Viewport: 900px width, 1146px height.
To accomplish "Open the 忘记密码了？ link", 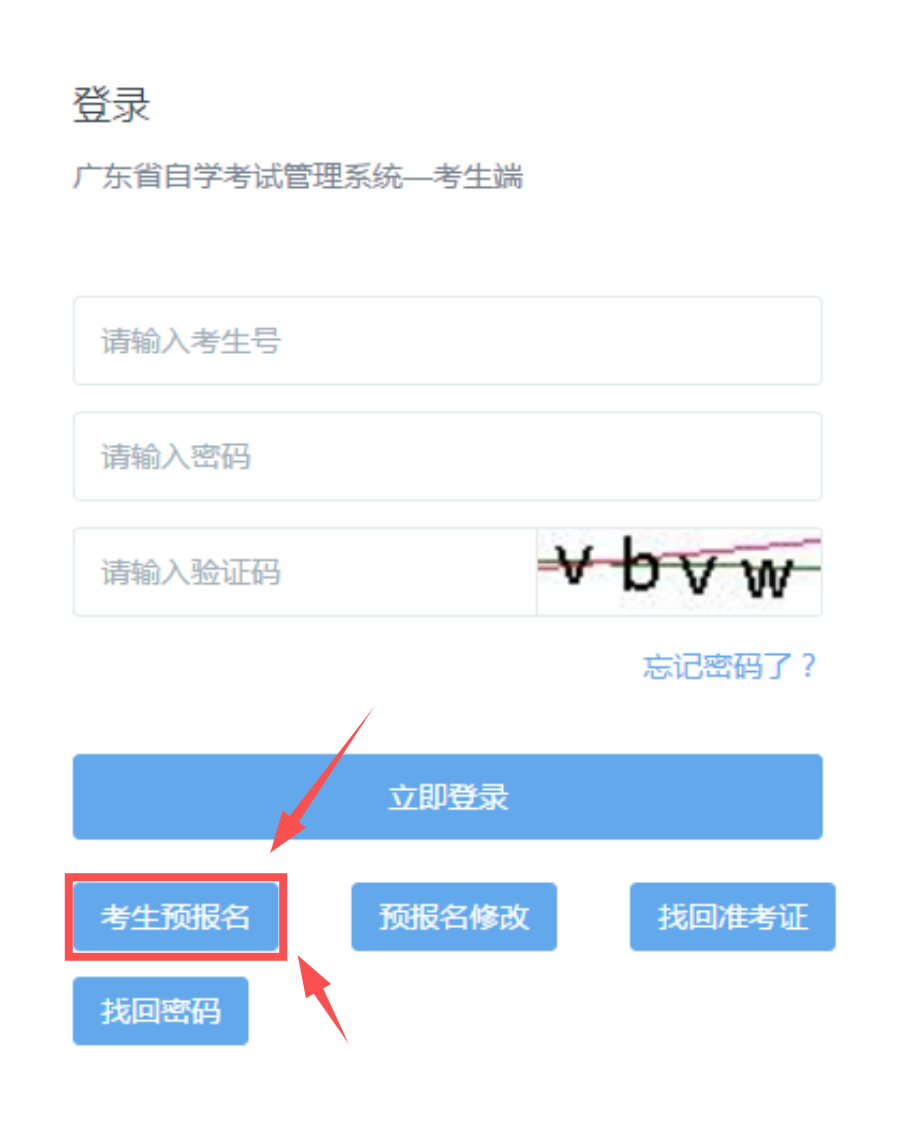I will (x=729, y=666).
